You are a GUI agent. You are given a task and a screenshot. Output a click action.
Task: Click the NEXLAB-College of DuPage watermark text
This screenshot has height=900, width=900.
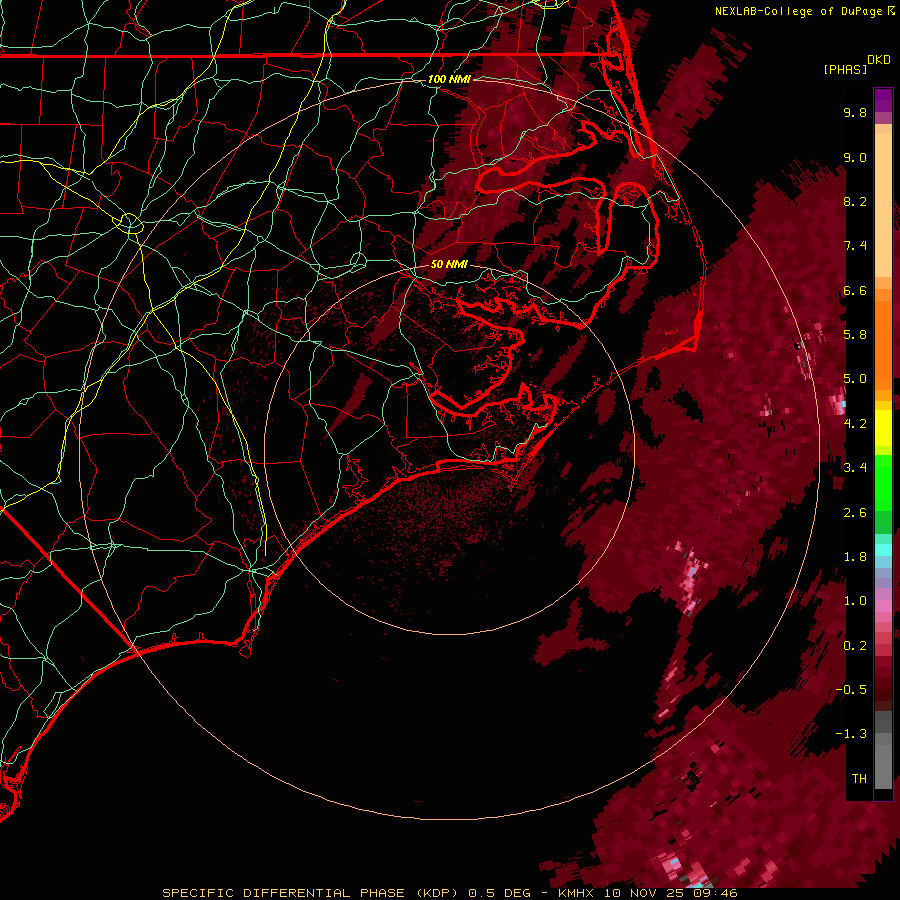(x=804, y=11)
